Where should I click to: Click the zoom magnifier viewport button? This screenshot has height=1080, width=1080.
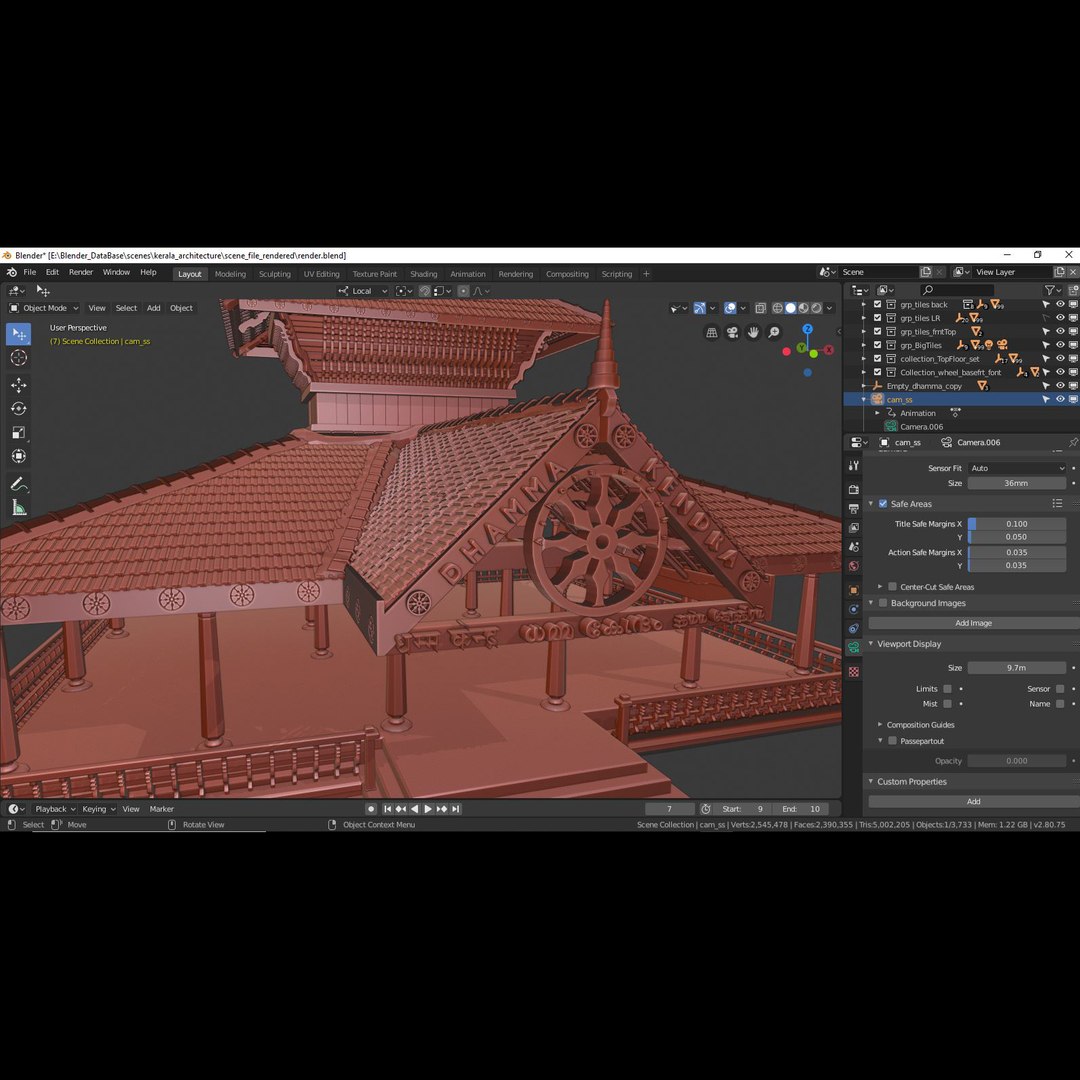(774, 333)
